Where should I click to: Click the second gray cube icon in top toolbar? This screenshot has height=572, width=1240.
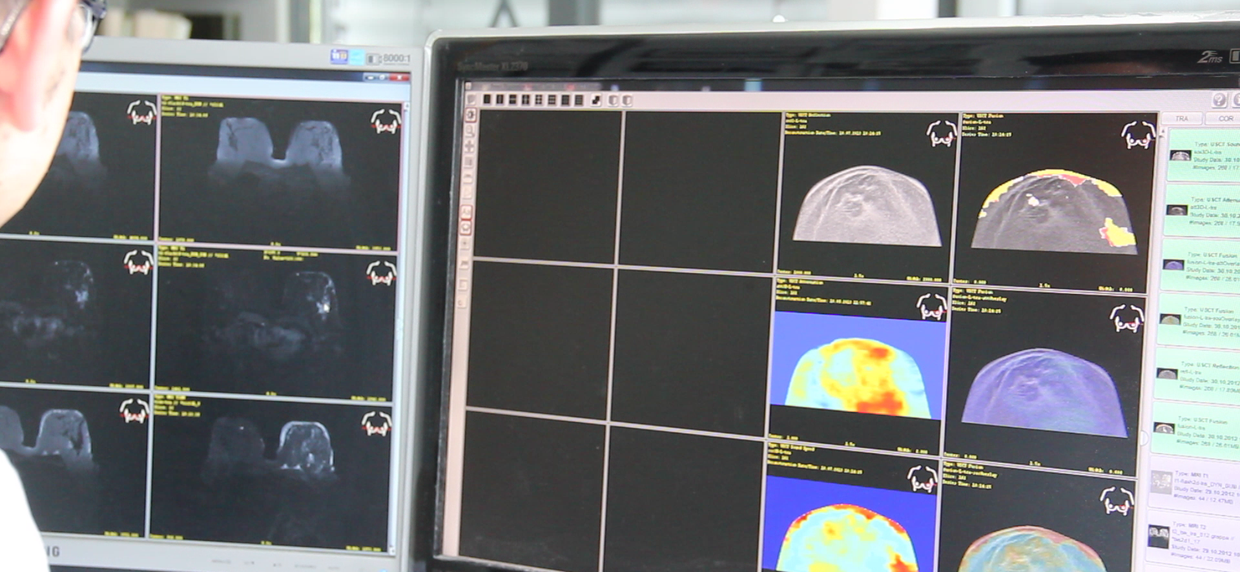point(627,99)
